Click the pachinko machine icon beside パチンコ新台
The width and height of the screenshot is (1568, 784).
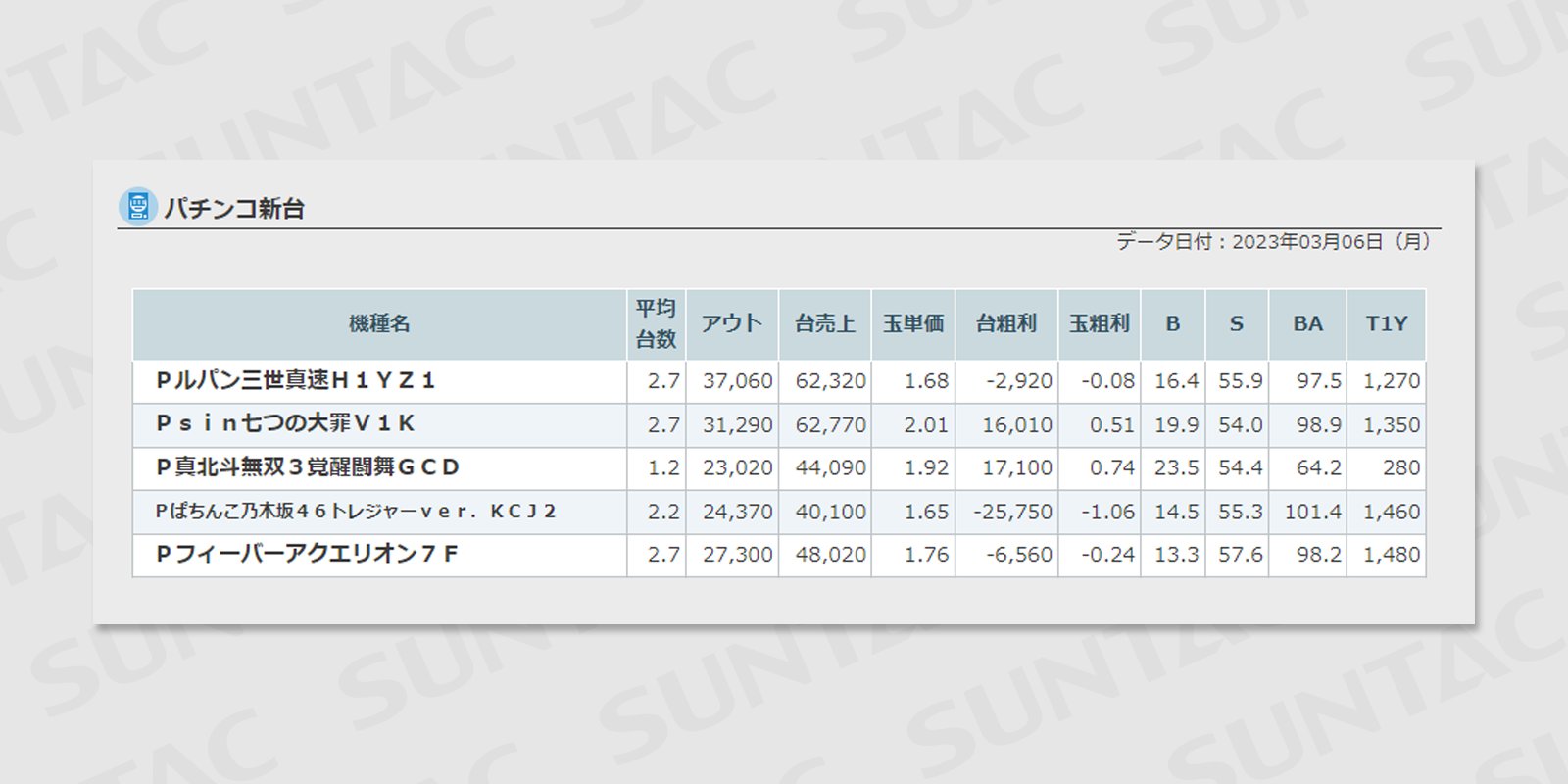tap(137, 207)
